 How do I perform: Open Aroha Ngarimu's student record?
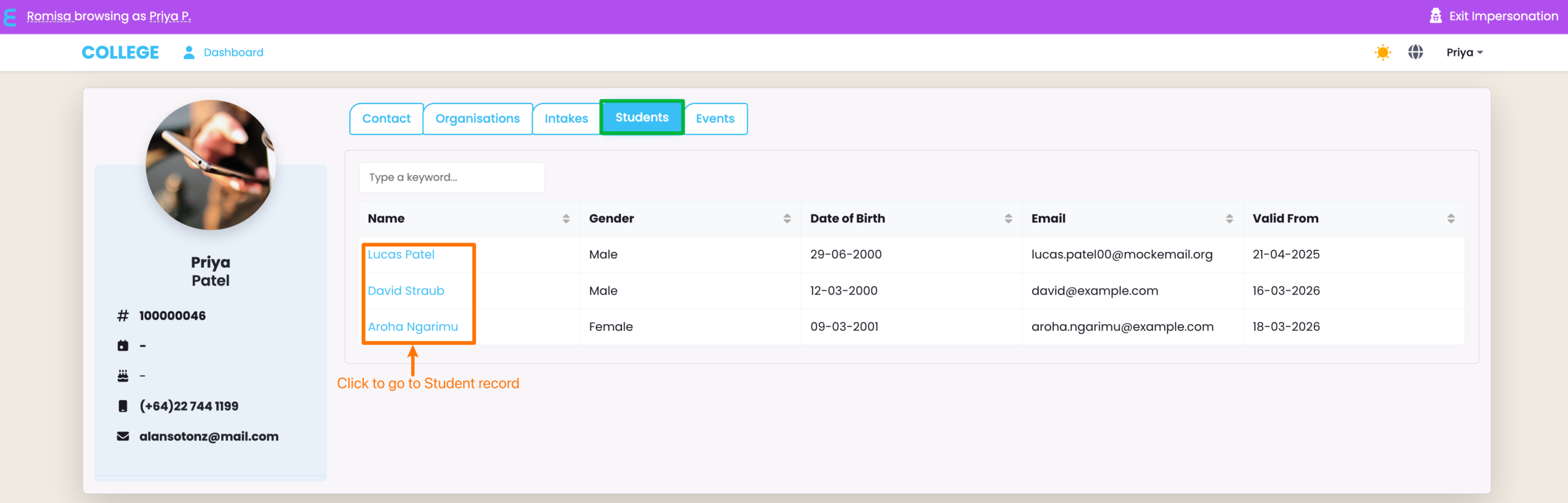click(x=412, y=327)
